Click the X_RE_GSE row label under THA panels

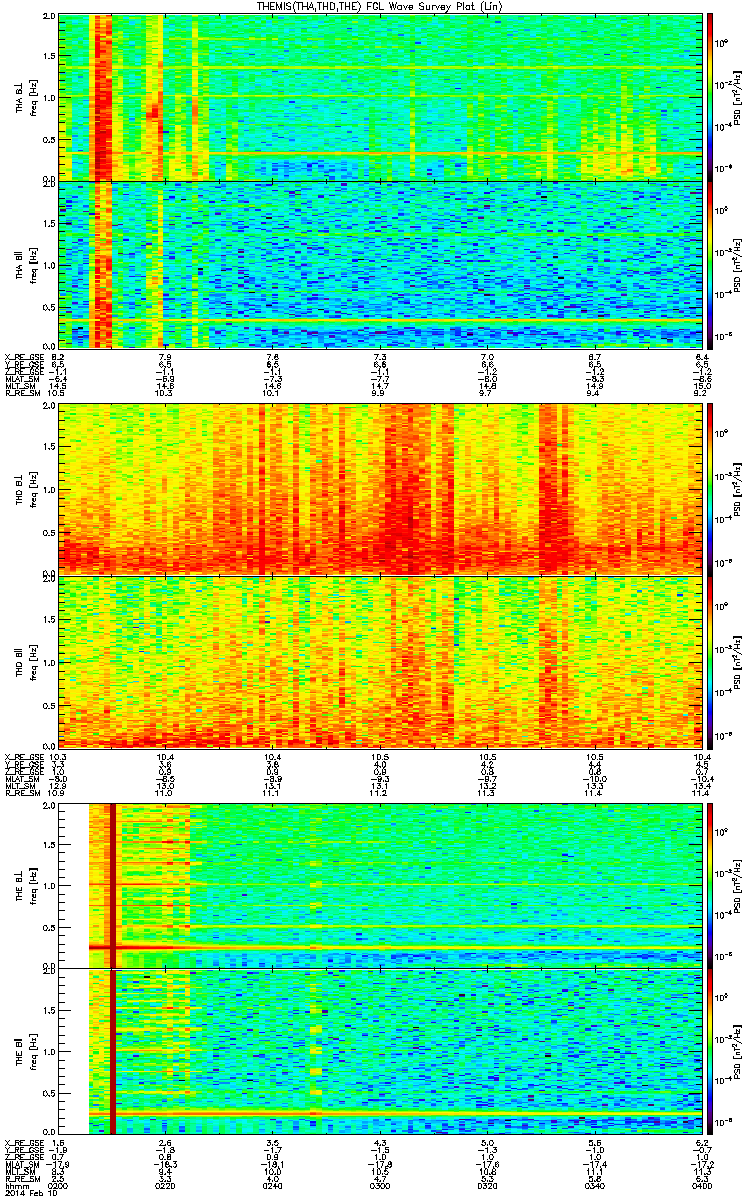coord(24,356)
